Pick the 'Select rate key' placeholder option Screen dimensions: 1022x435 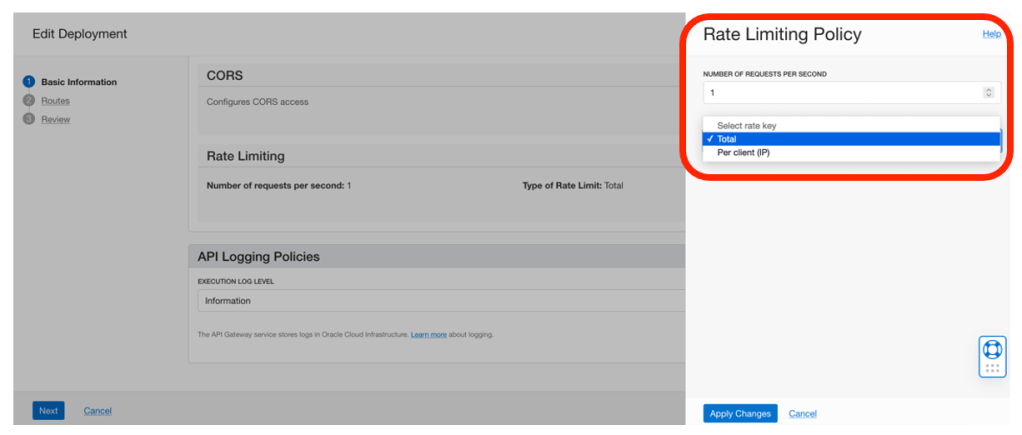tap(746, 126)
